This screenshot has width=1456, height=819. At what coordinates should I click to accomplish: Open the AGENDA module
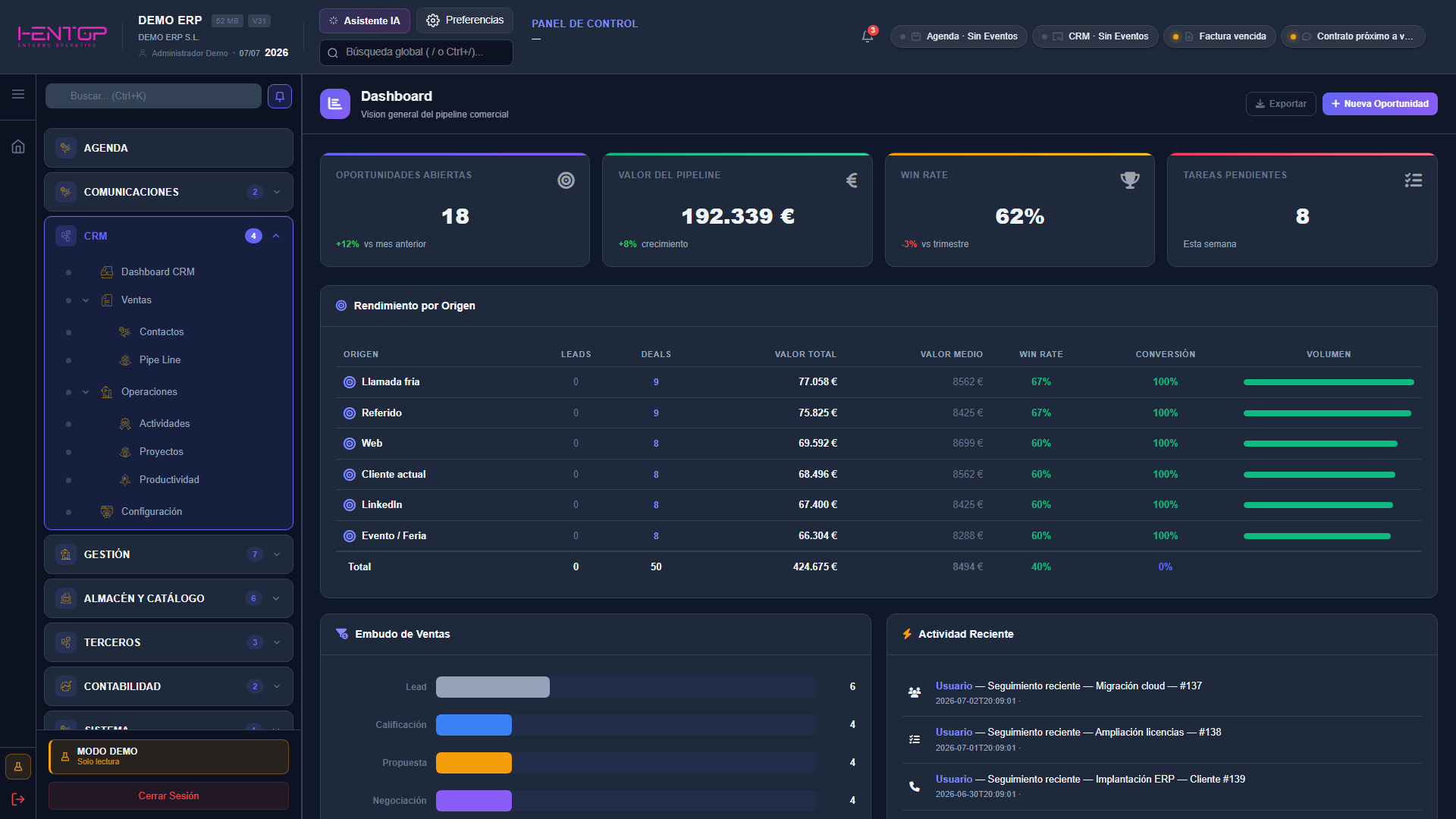tap(168, 148)
